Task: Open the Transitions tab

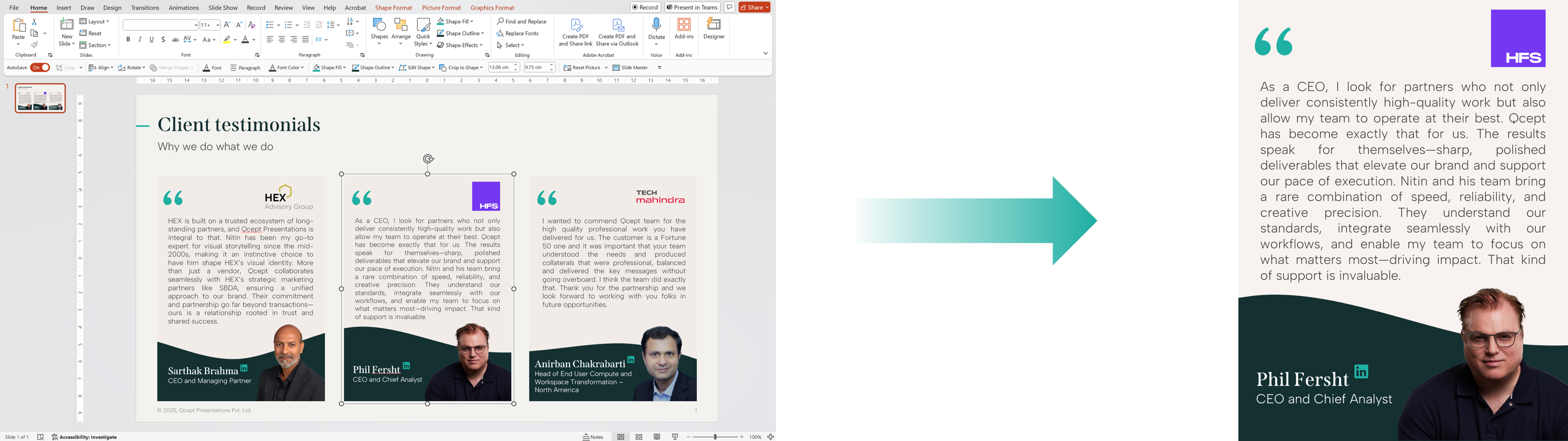Action: [145, 8]
